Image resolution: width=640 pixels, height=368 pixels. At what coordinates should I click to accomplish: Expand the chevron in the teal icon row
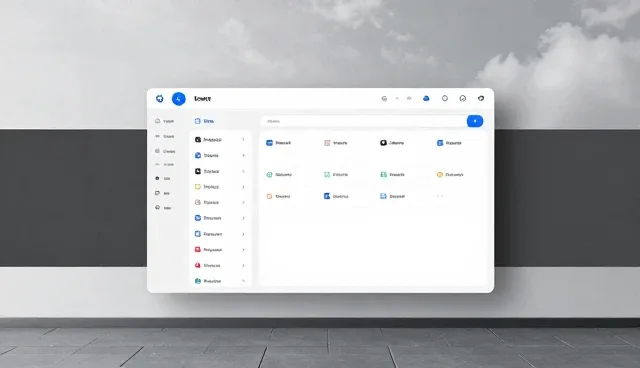(243, 281)
